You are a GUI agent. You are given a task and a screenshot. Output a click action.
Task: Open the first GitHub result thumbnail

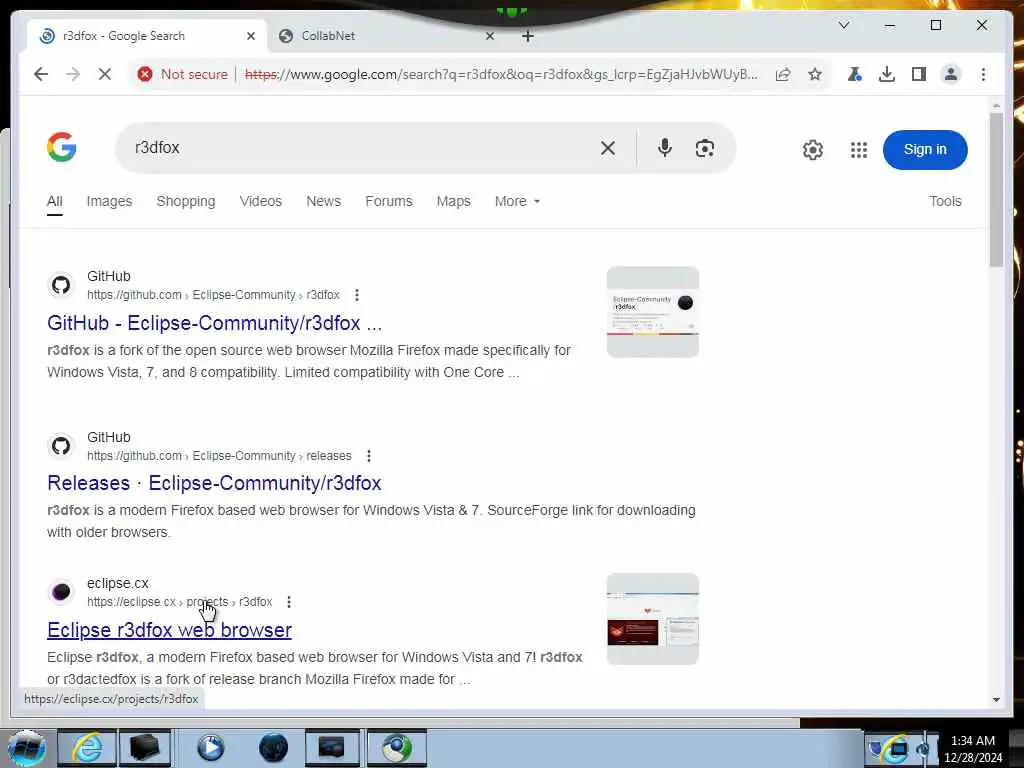(652, 312)
